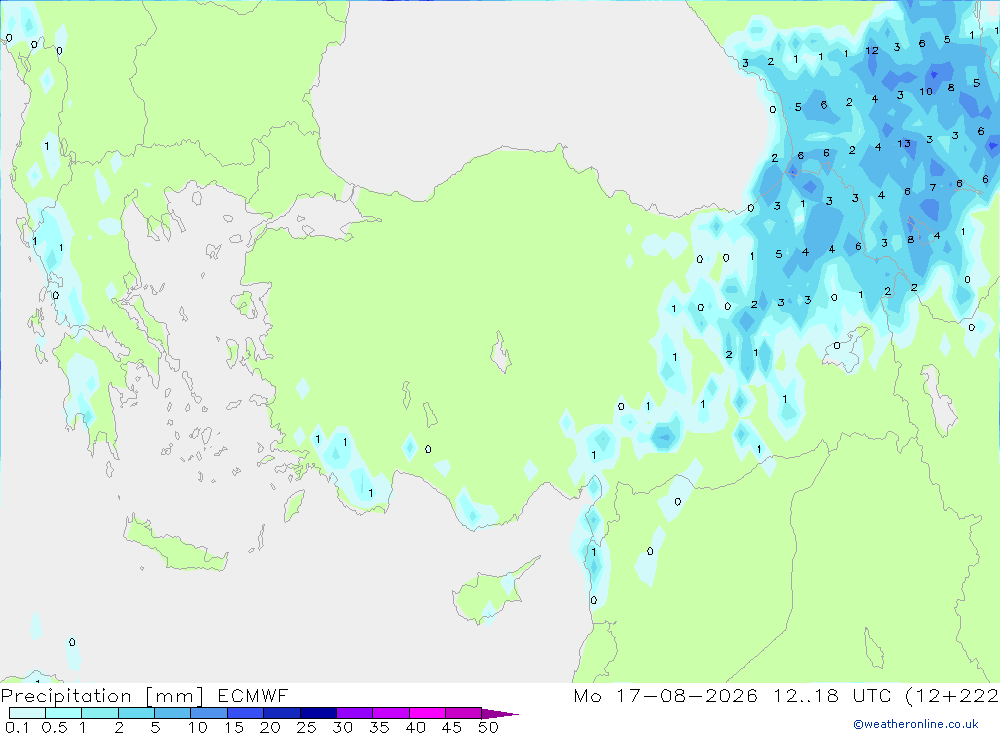Click the 'Mo 17-08-2026' date text
The width and height of the screenshot is (1000, 733).
point(665,696)
